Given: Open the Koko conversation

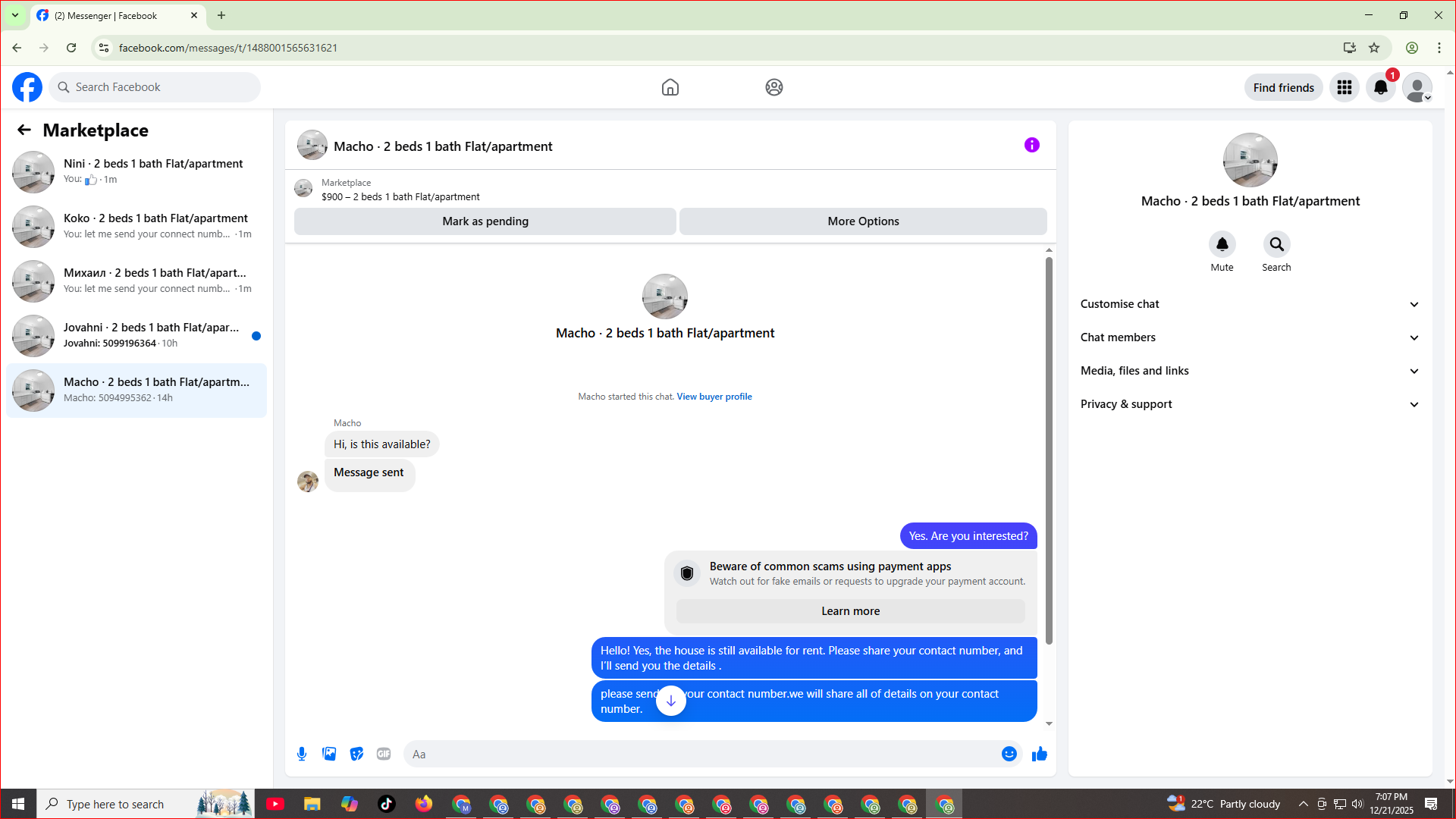Looking at the screenshot, I should 136,227.
